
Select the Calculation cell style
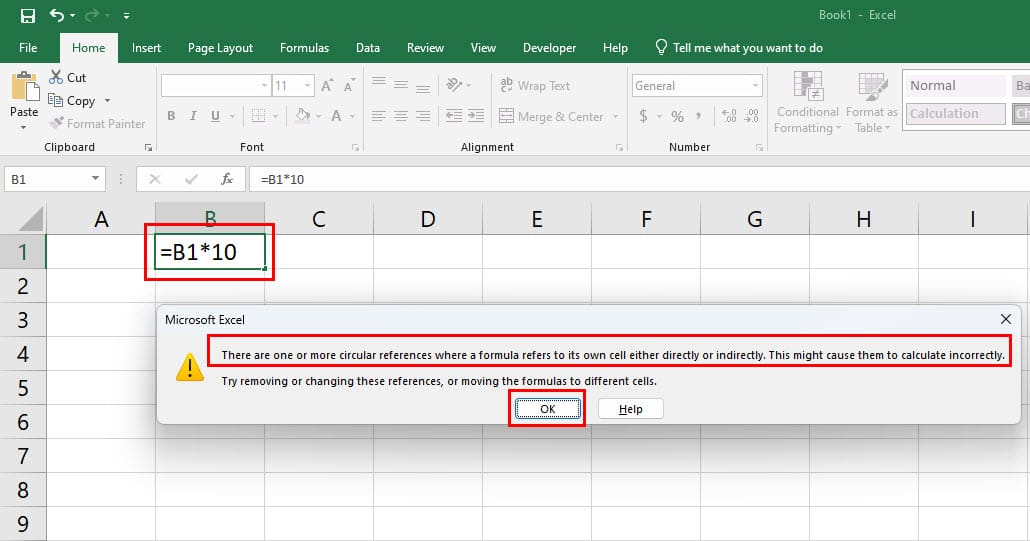956,114
